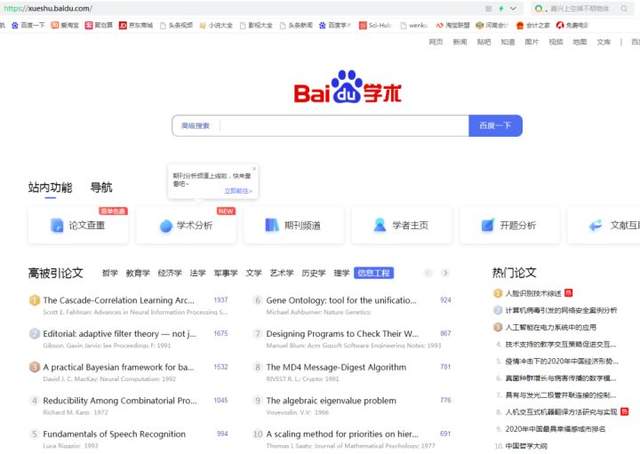Switch to the 站内功能 tab
Viewport: 640px width, 454px height.
50,187
